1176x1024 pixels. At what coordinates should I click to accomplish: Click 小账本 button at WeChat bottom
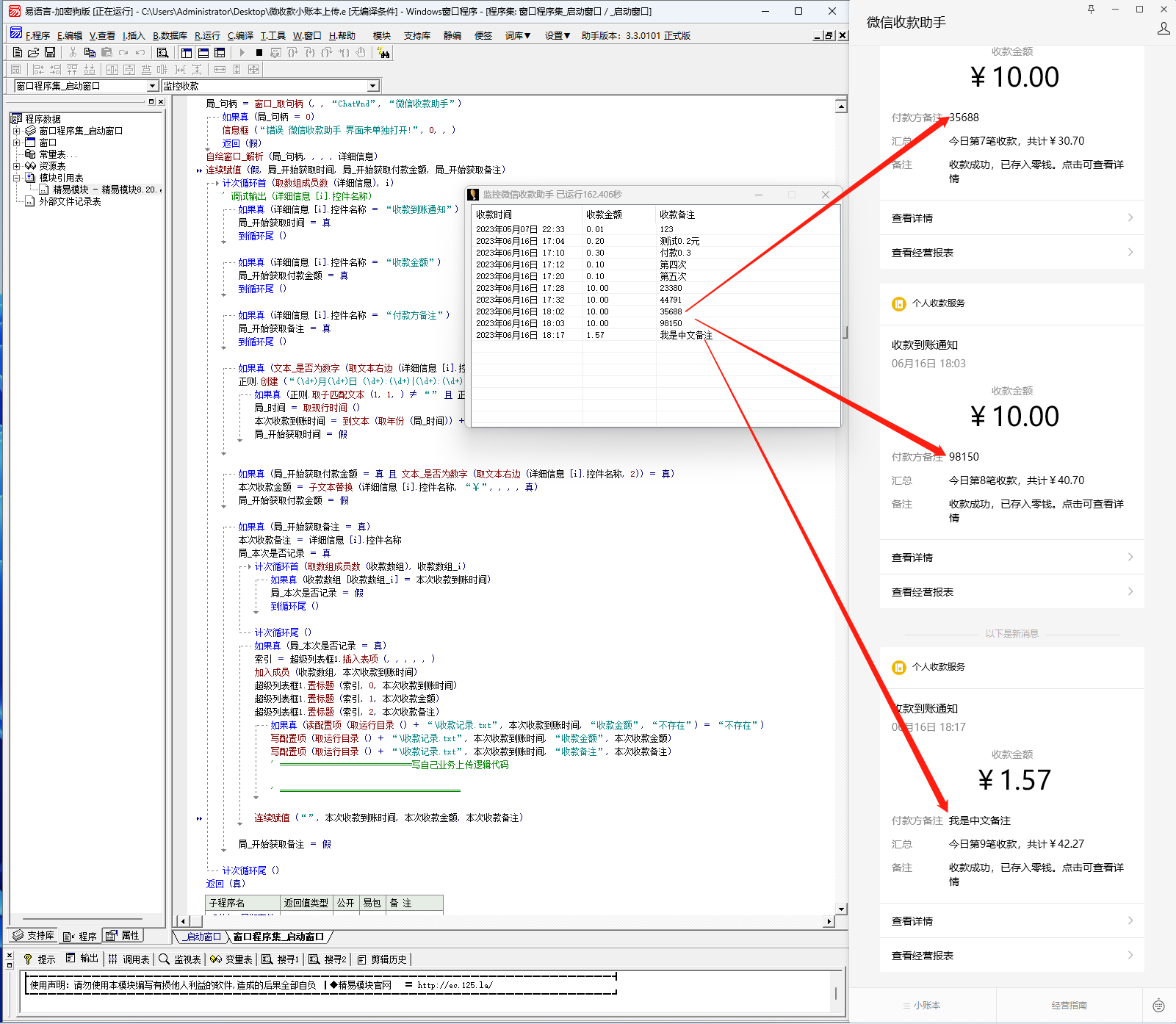922,1006
